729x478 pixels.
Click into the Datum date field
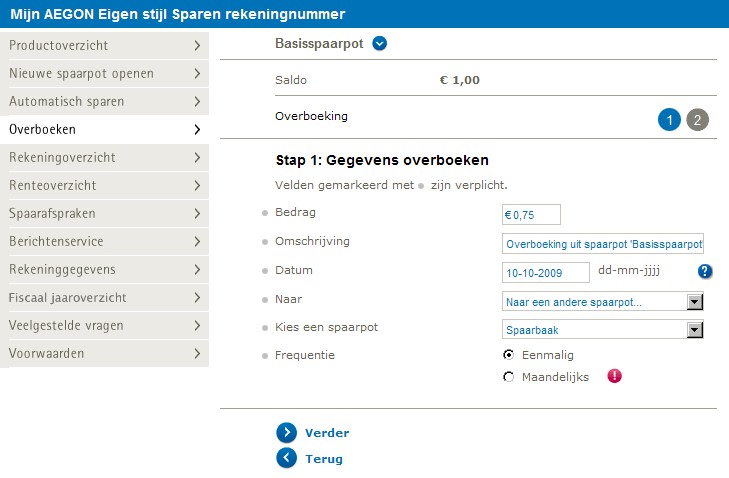coord(546,273)
